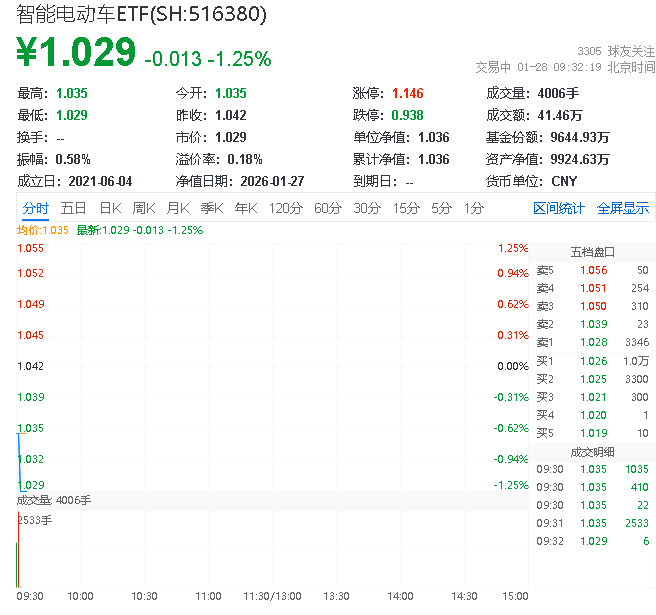
Task: Click the 成交明细 section header
Action: pyautogui.click(x=592, y=451)
